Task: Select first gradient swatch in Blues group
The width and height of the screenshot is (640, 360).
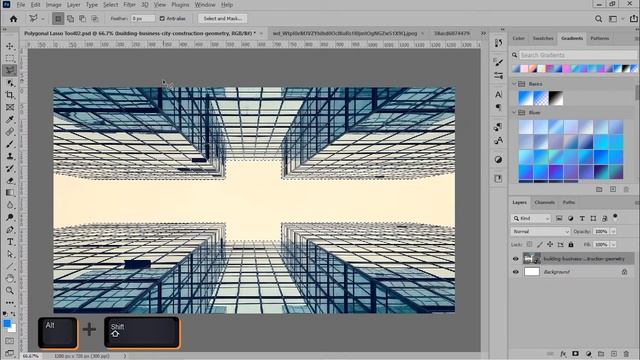Action: [526, 127]
